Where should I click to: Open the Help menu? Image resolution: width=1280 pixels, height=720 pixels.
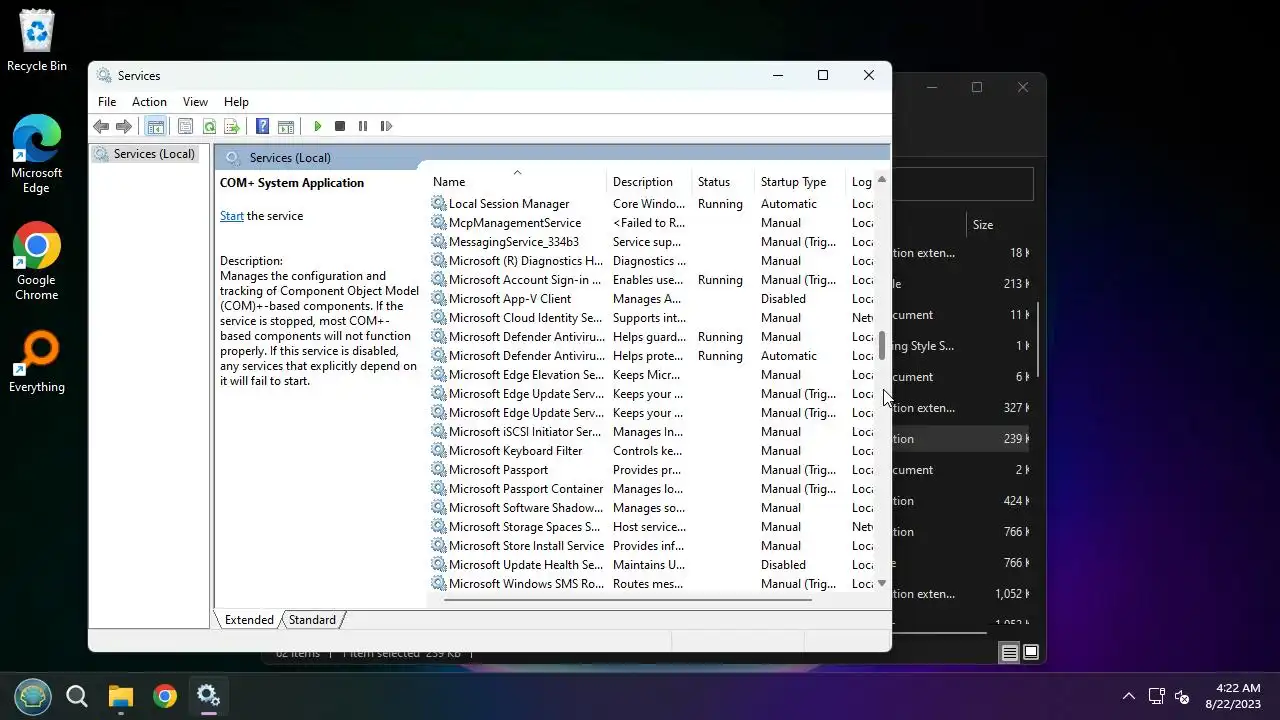pos(236,102)
